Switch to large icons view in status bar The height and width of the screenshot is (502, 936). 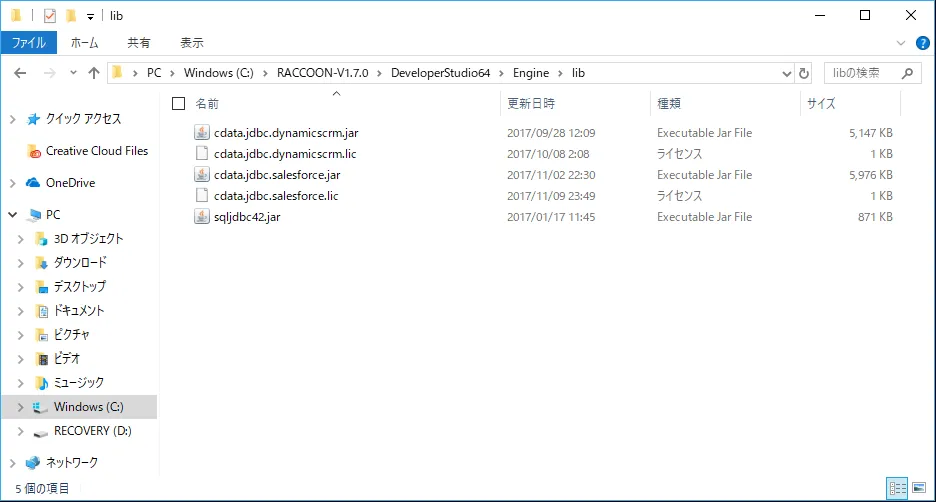click(x=919, y=488)
